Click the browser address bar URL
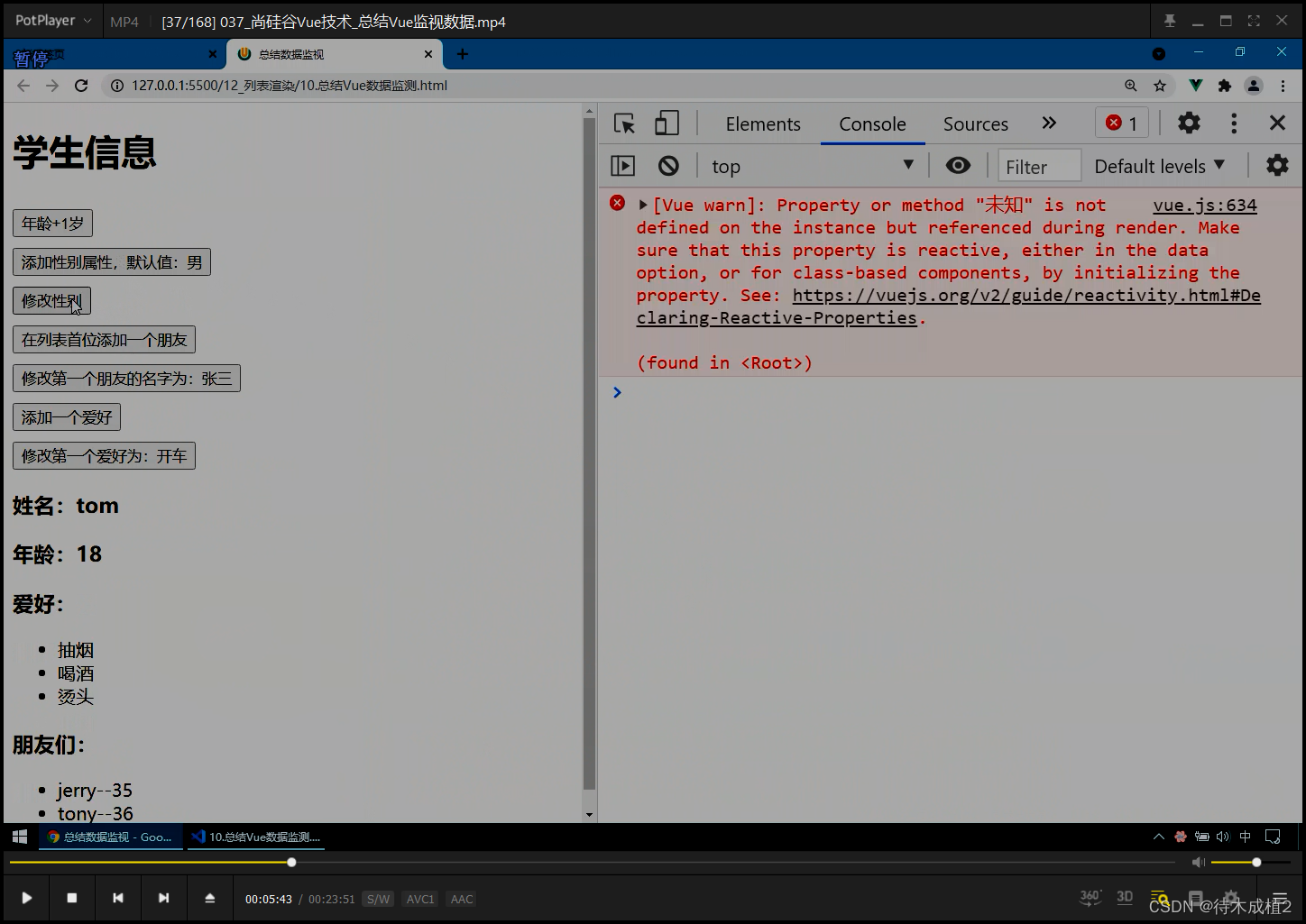Image resolution: width=1306 pixels, height=924 pixels. pos(290,86)
